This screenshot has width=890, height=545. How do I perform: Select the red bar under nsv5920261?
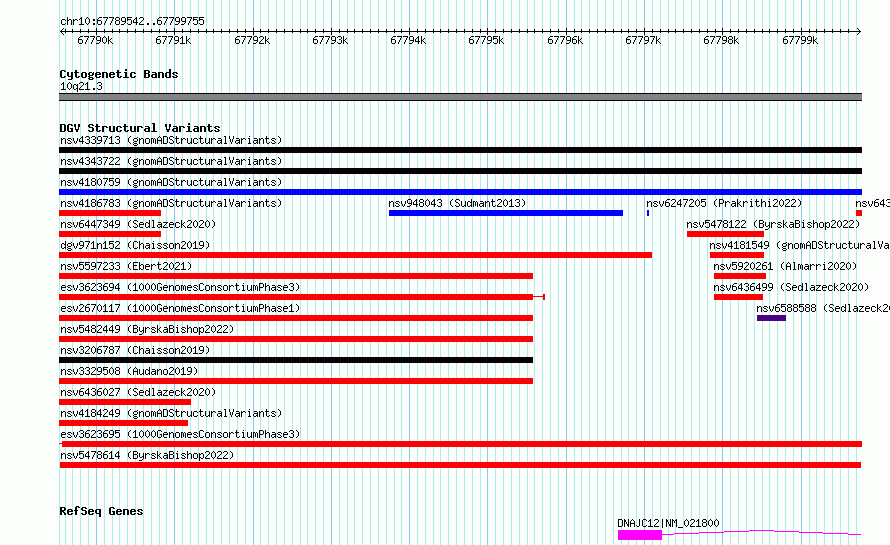[740, 276]
